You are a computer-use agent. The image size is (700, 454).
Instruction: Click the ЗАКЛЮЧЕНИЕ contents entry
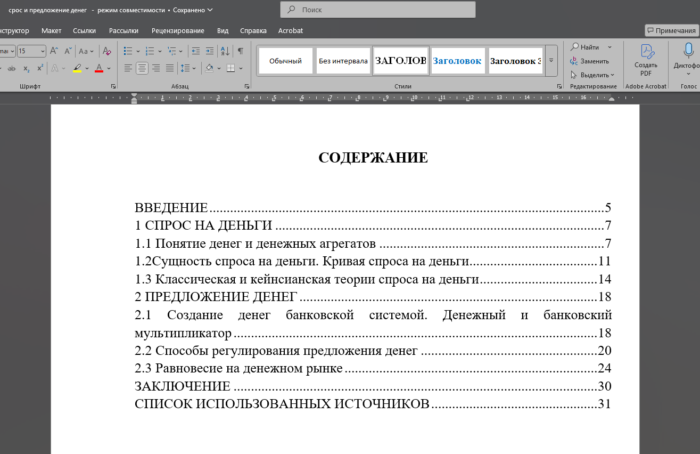(373, 386)
